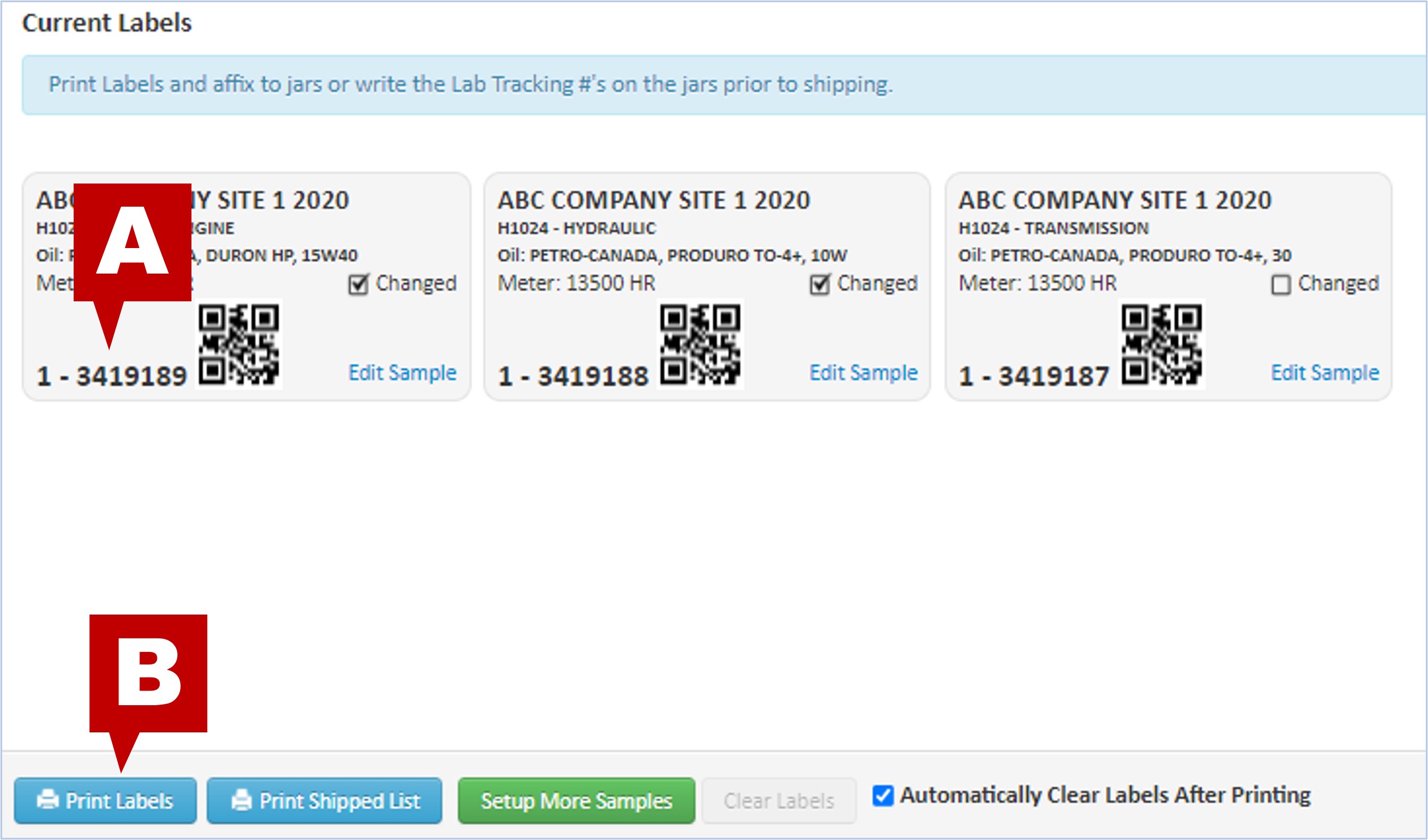Click the Setup More Samples button
The image size is (1428, 840).
576,800
